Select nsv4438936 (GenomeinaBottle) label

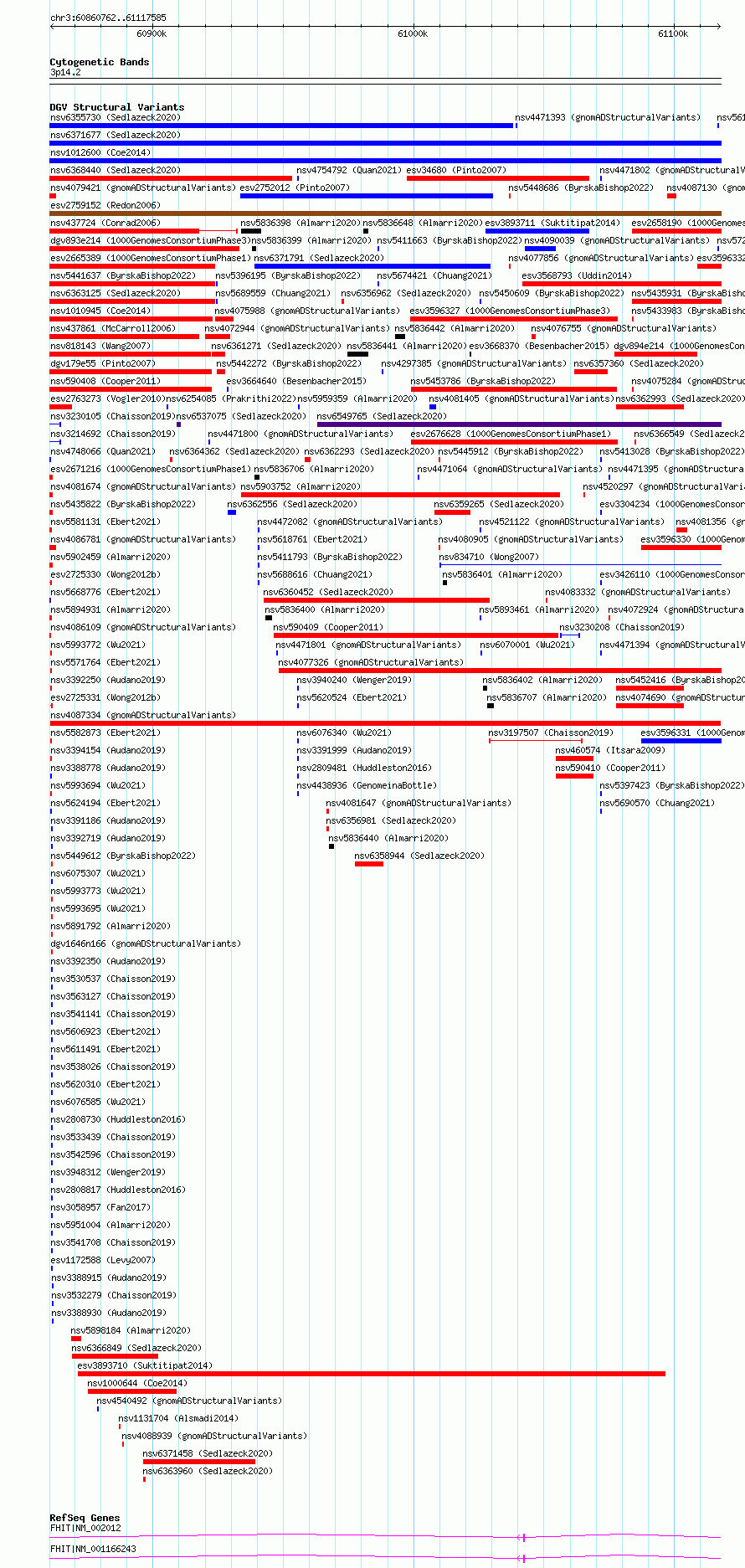(x=367, y=785)
